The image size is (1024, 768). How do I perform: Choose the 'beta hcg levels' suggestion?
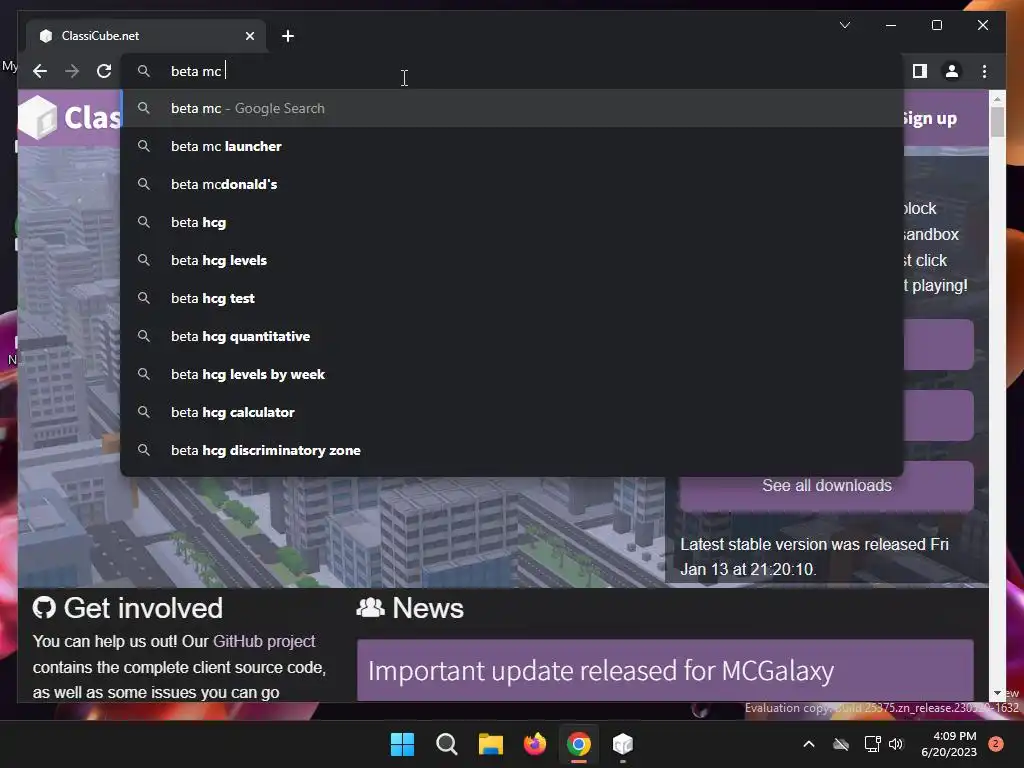pos(512,260)
